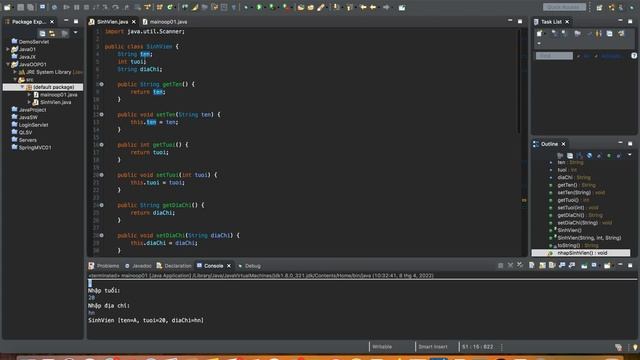
Task: Click Terminate icon in Console toolbar
Action: (500, 265)
